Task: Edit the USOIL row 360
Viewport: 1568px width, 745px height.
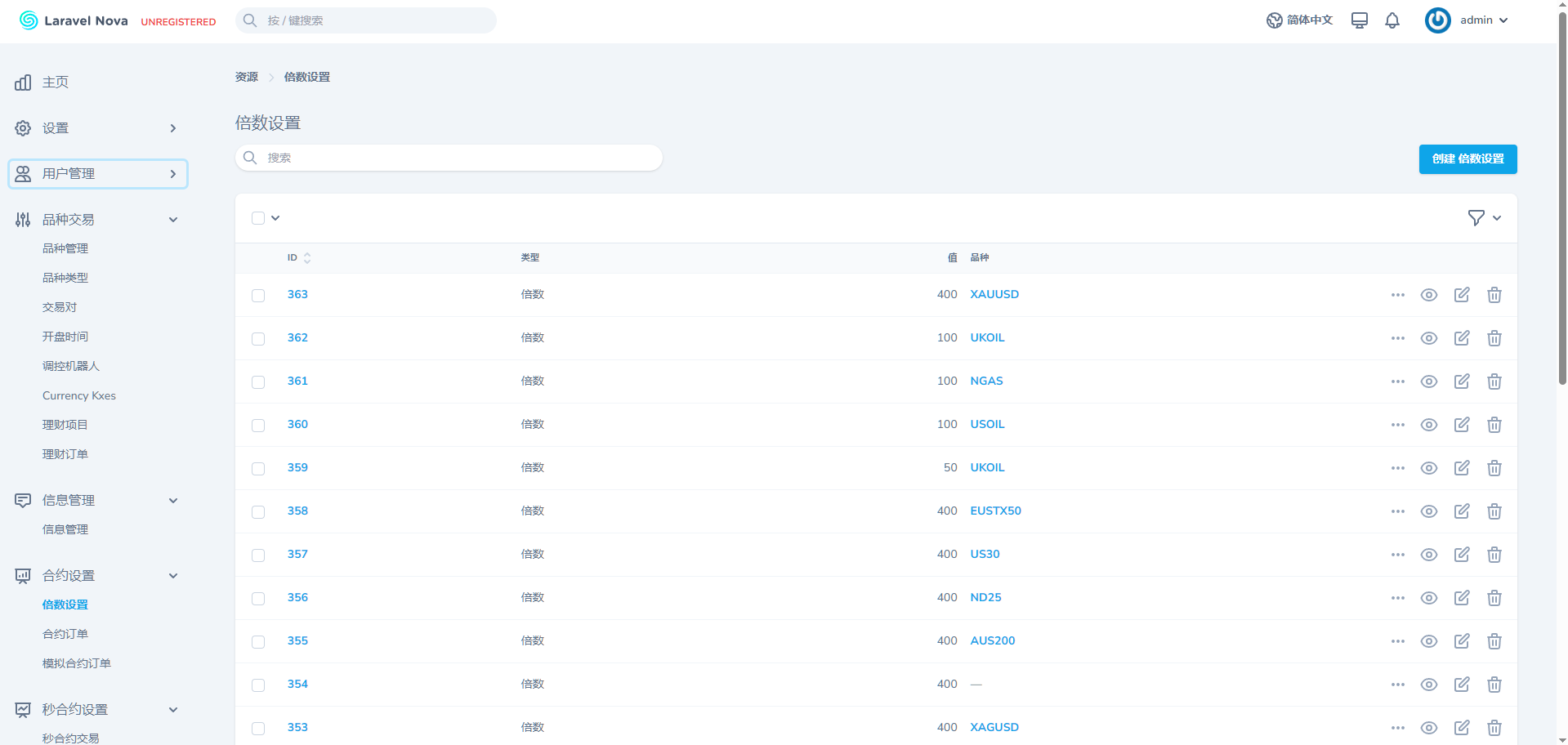Action: [x=1462, y=425]
